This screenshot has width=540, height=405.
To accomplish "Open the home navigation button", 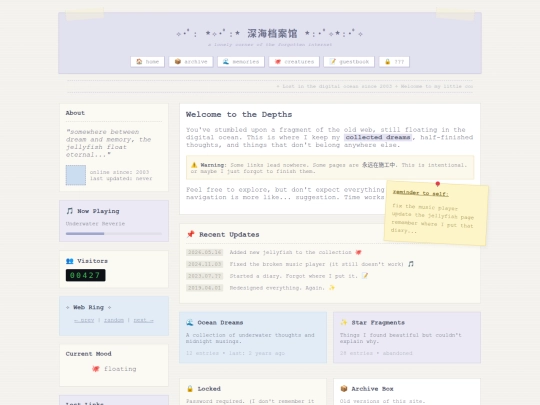I will (147, 62).
